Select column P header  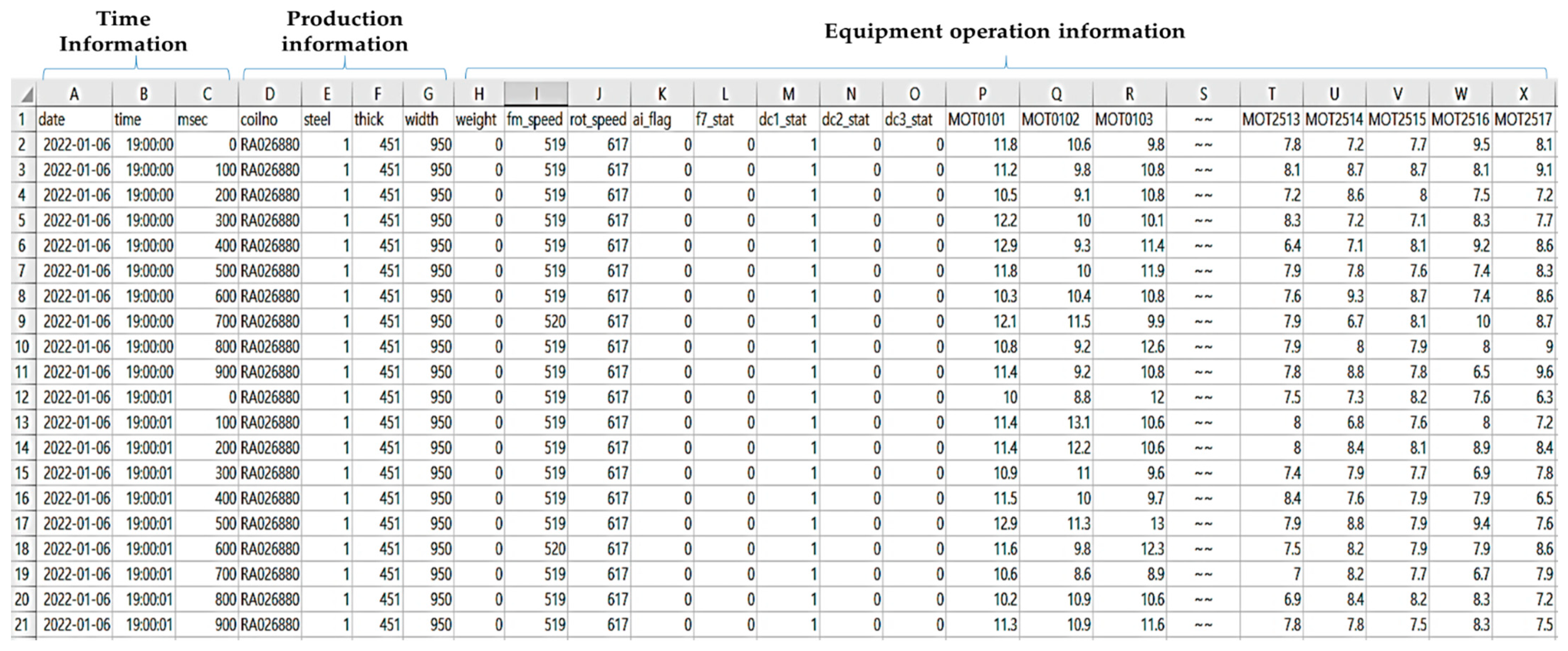983,94
